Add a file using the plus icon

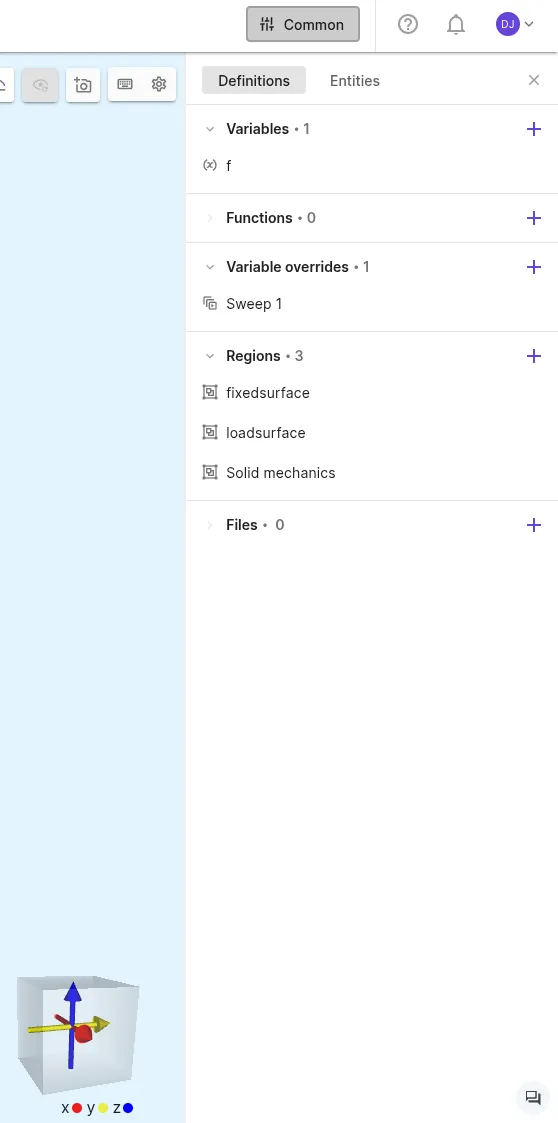tap(534, 525)
